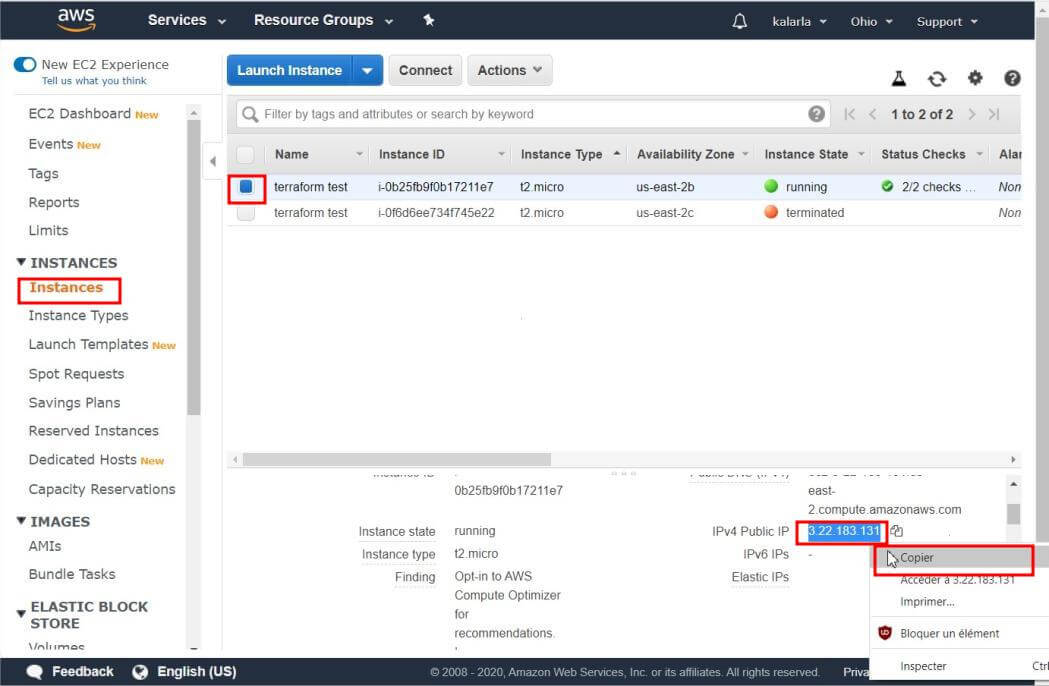Image resolution: width=1049 pixels, height=686 pixels.
Task: Open the help question mark icon
Action: click(1012, 78)
